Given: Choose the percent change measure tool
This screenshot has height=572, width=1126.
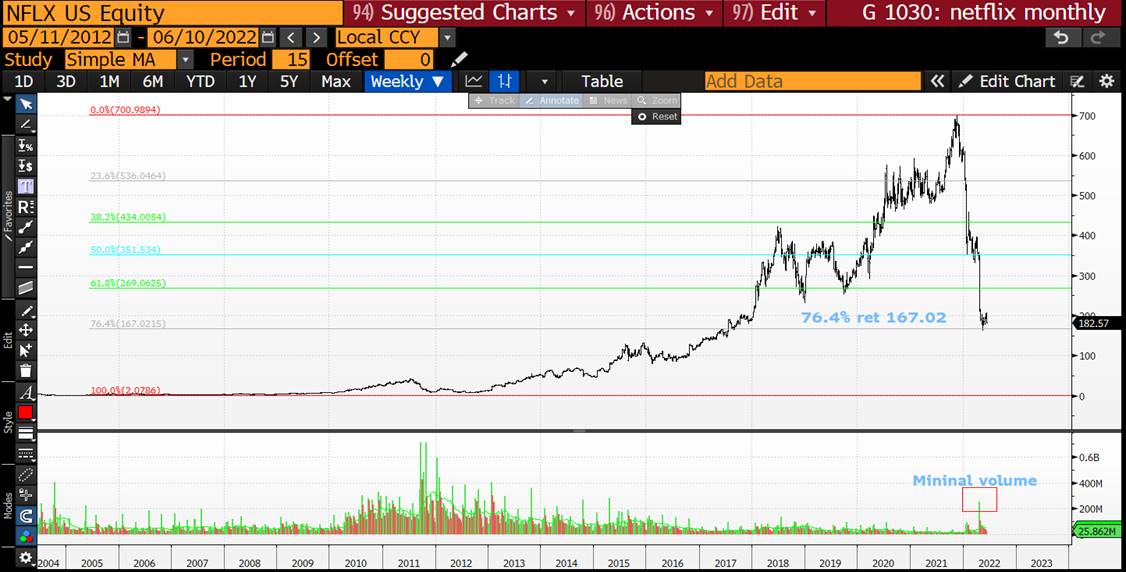Looking at the screenshot, I should coord(26,146).
